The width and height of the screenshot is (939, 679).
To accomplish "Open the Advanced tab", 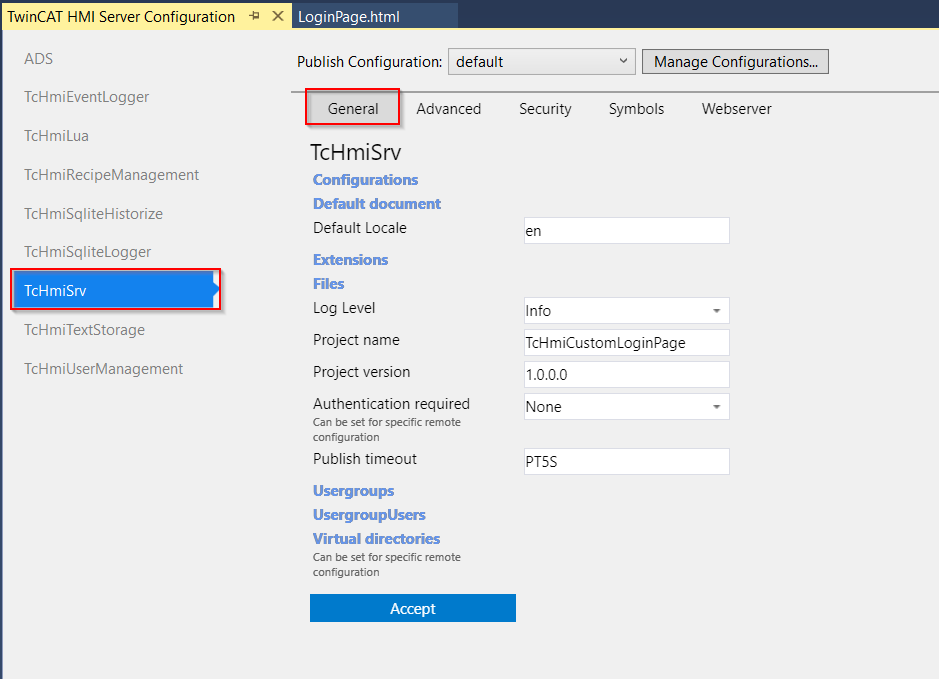I will 449,109.
